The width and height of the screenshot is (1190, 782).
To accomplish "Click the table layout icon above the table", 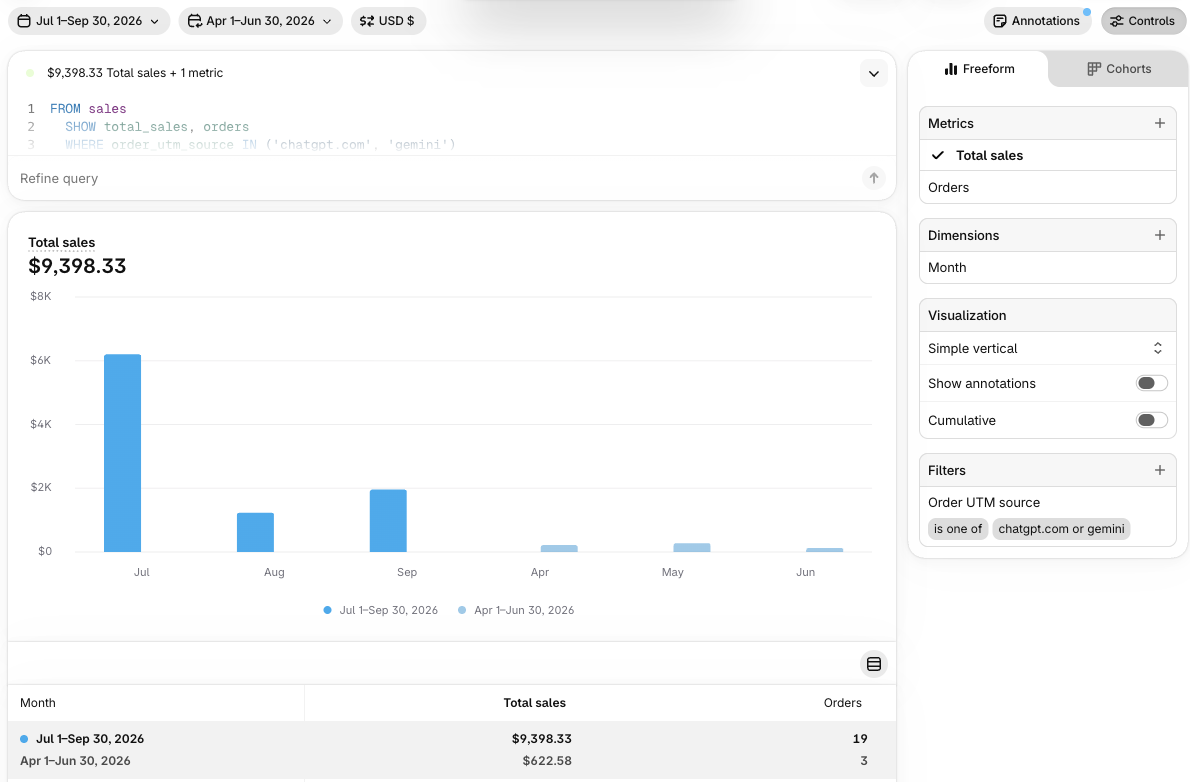I will (874, 664).
